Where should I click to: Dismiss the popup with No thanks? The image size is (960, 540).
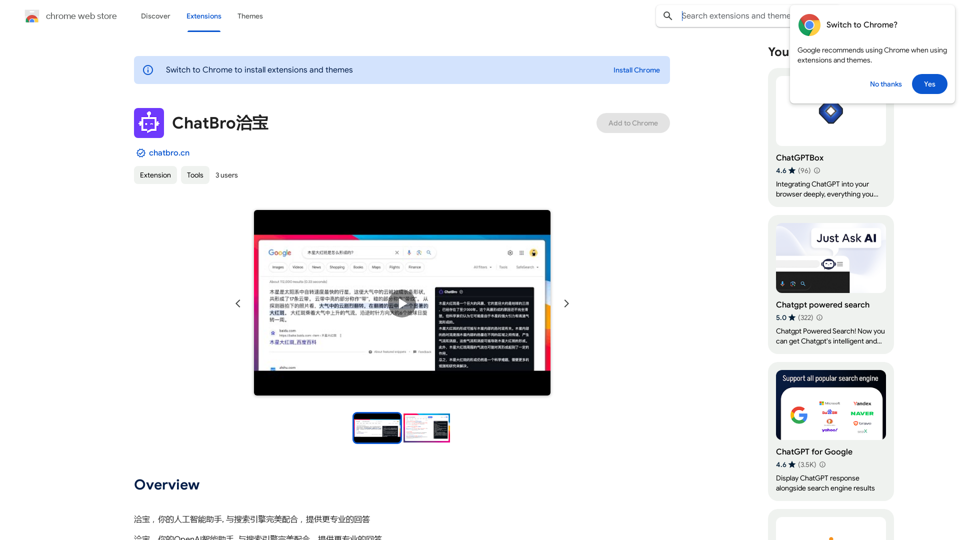coord(885,84)
